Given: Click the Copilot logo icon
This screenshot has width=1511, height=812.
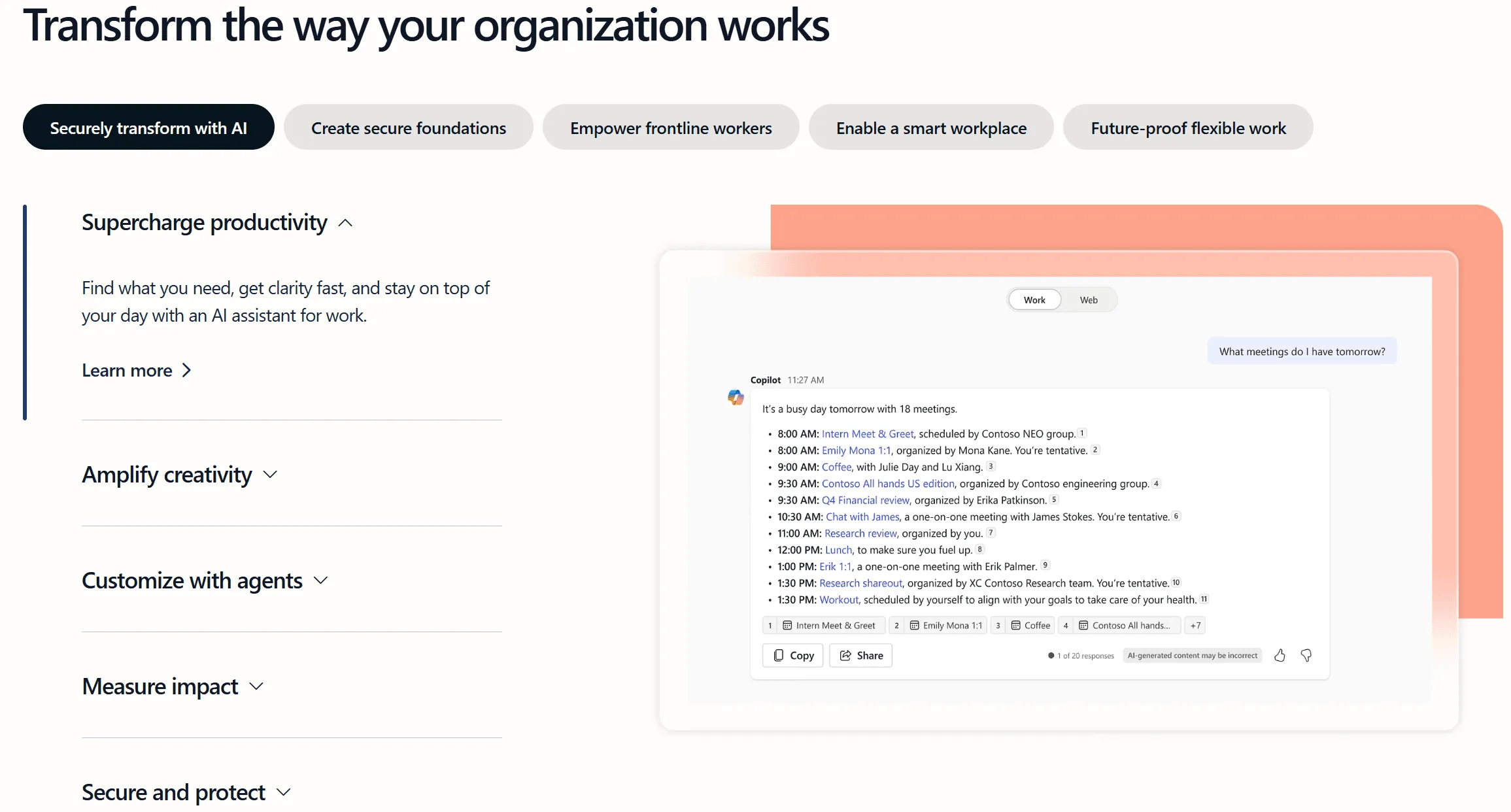Looking at the screenshot, I should 736,397.
